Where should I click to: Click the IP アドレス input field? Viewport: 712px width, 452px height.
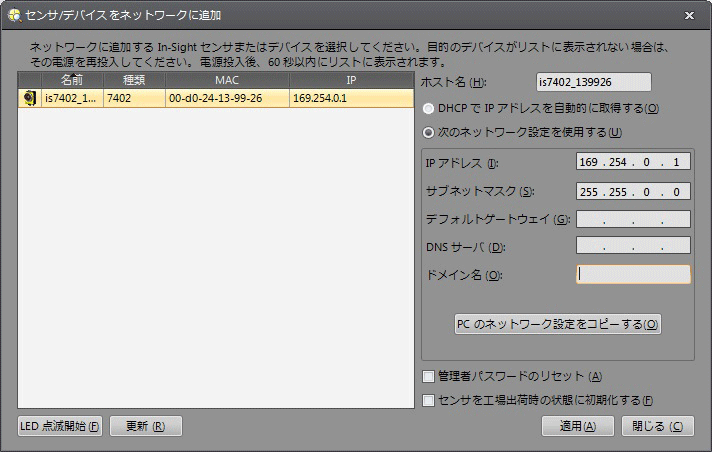click(x=633, y=162)
